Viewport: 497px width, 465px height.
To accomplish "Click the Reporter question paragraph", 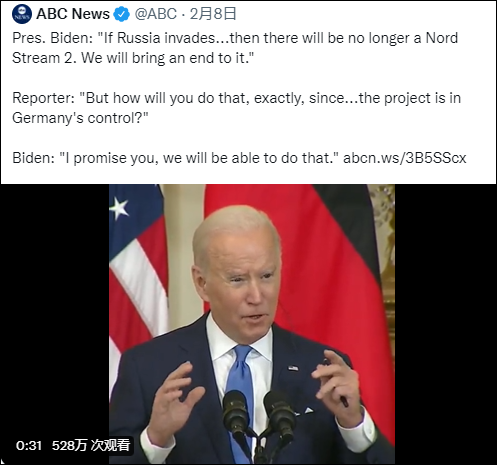I will tap(236, 108).
